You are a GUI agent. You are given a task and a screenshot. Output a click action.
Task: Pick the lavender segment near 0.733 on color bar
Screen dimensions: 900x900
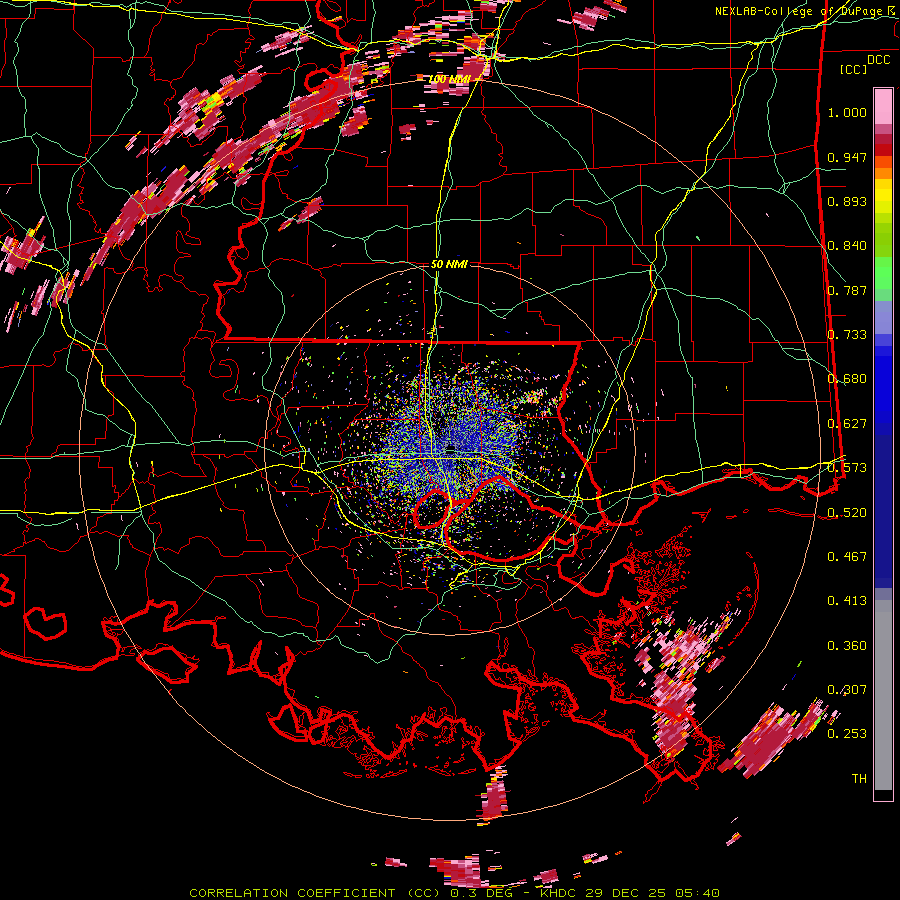coord(883,317)
